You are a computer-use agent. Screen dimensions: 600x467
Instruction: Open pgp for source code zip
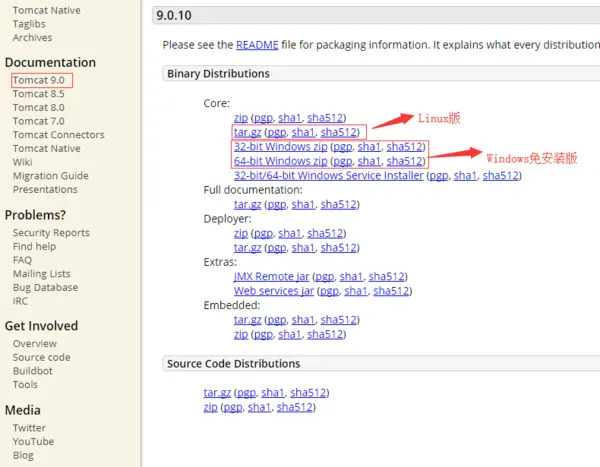233,408
